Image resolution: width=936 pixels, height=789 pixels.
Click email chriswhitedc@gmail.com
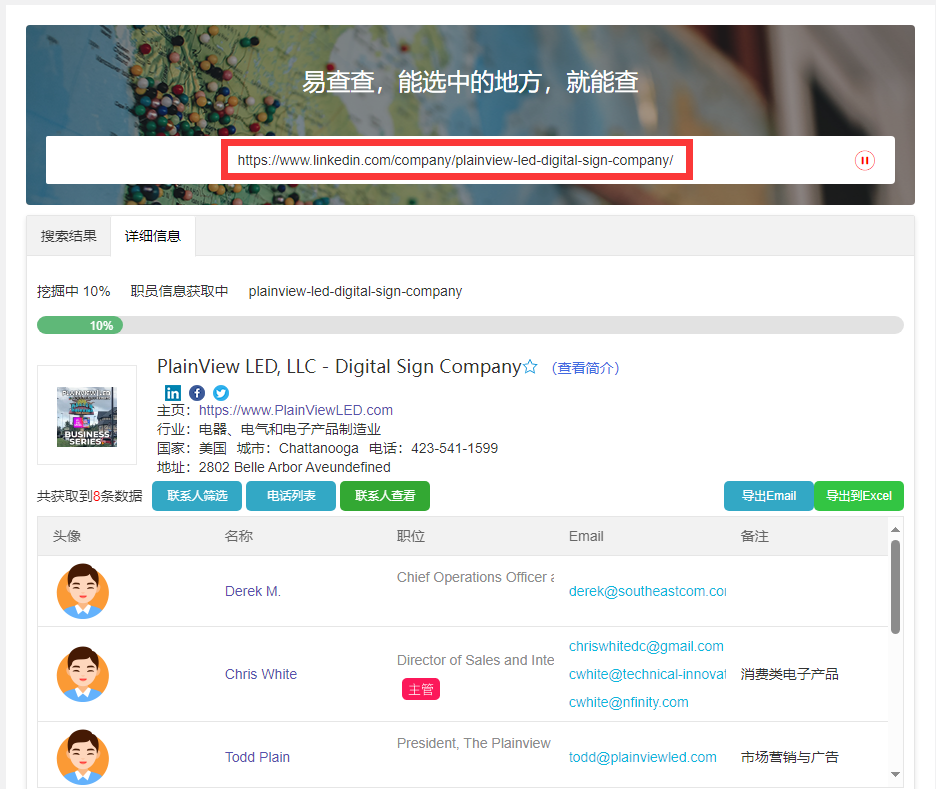coord(646,646)
